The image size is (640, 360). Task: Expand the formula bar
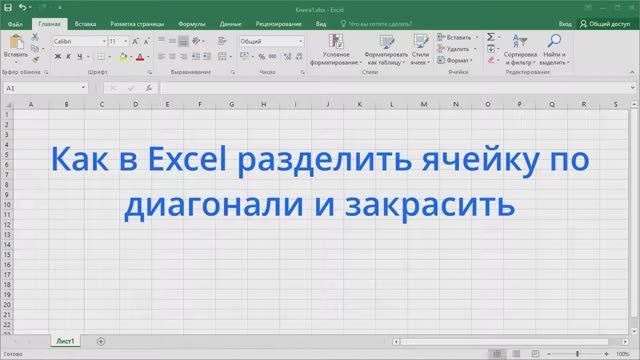(632, 88)
